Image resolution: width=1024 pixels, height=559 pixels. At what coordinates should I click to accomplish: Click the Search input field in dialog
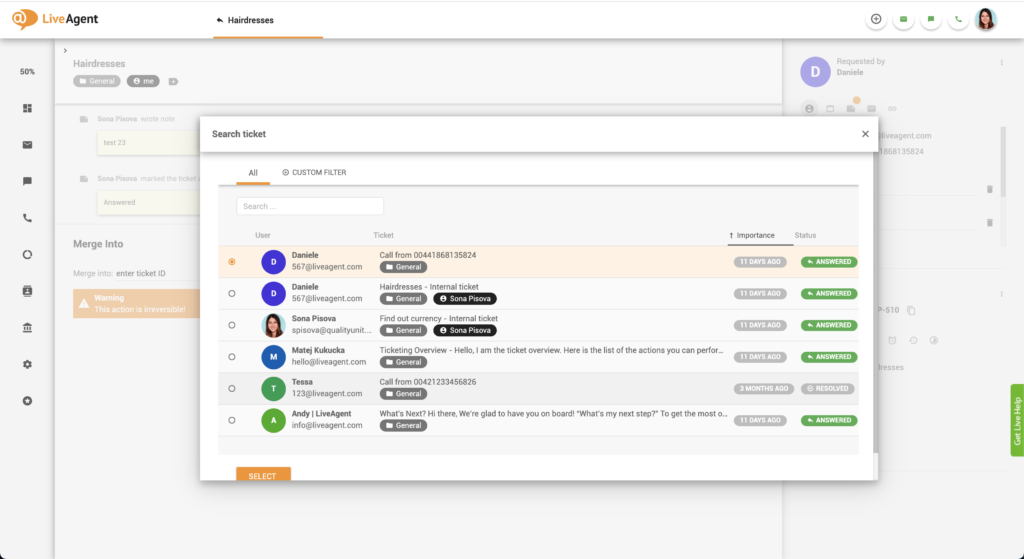point(310,206)
